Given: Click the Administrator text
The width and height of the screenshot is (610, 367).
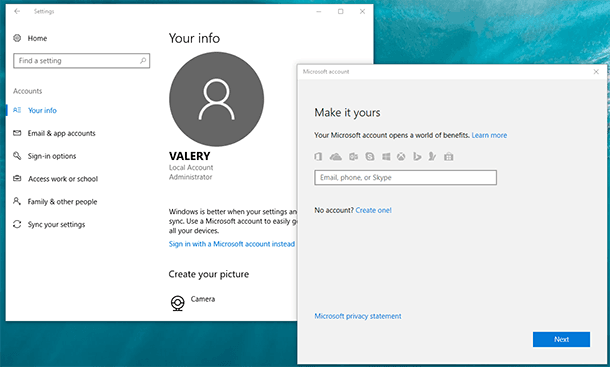Looking at the screenshot, I should click(x=191, y=177).
